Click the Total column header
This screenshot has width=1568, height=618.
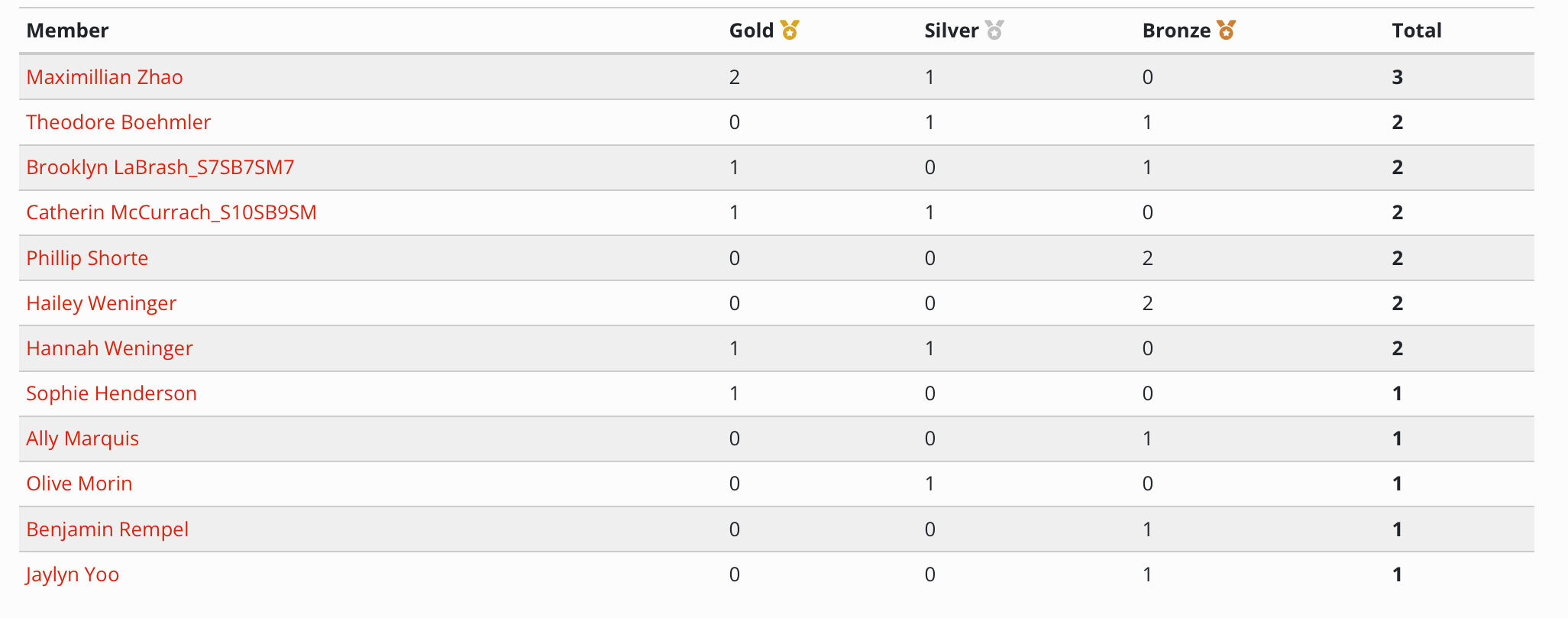tap(1417, 31)
